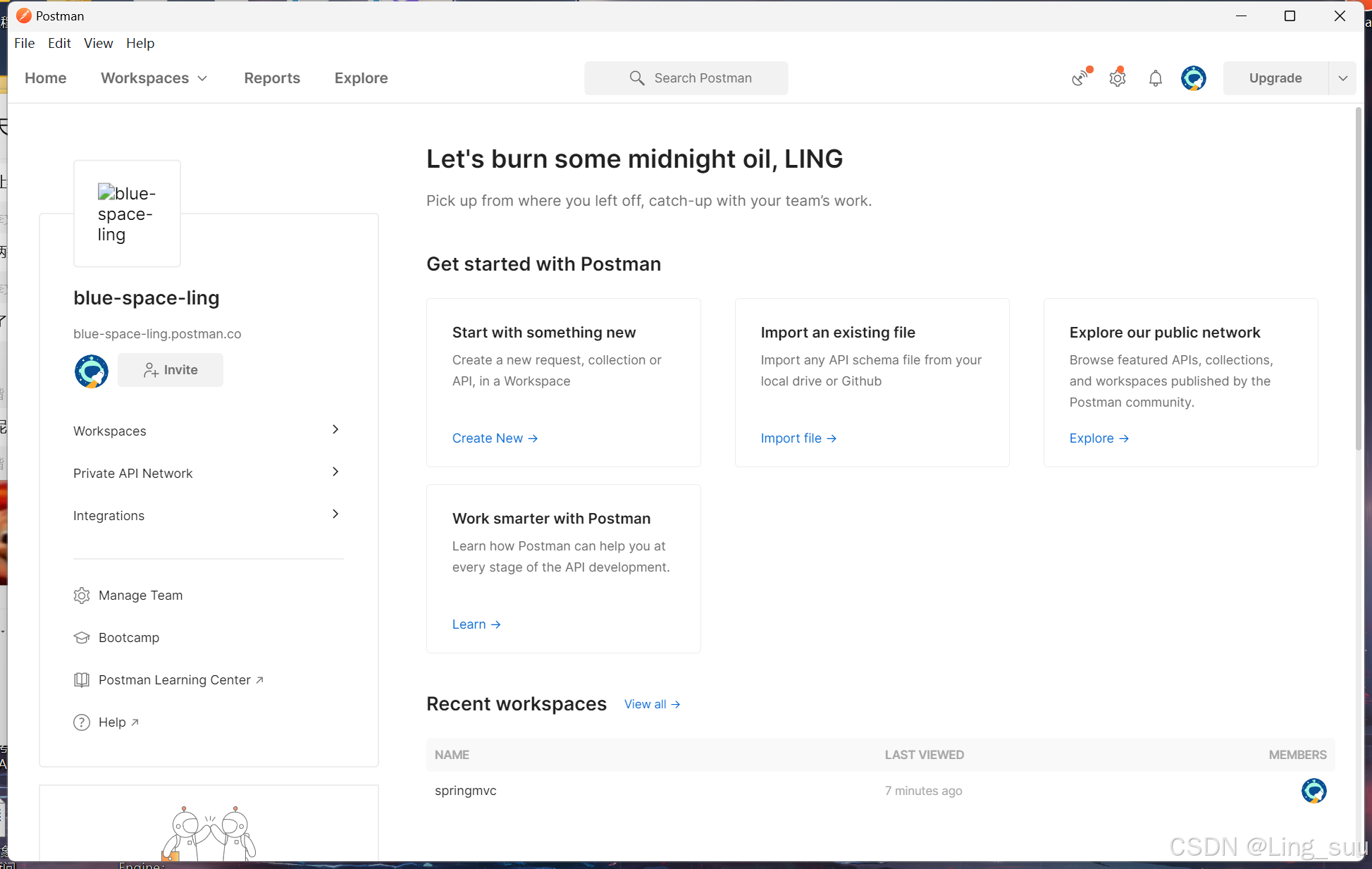
Task: Click the satellite sync status icon
Action: pos(1080,78)
